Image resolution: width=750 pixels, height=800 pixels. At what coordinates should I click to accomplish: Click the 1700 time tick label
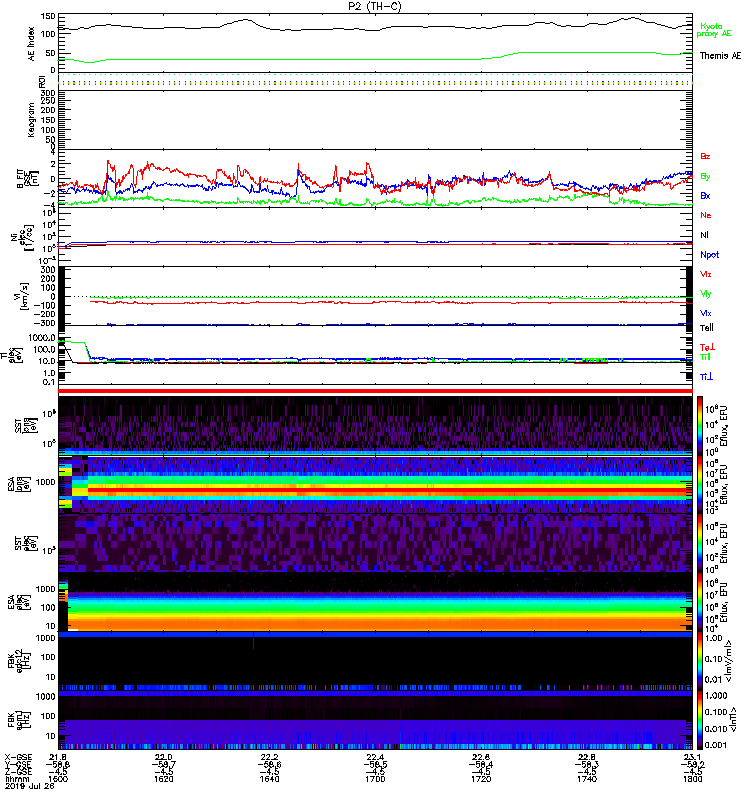[x=375, y=779]
